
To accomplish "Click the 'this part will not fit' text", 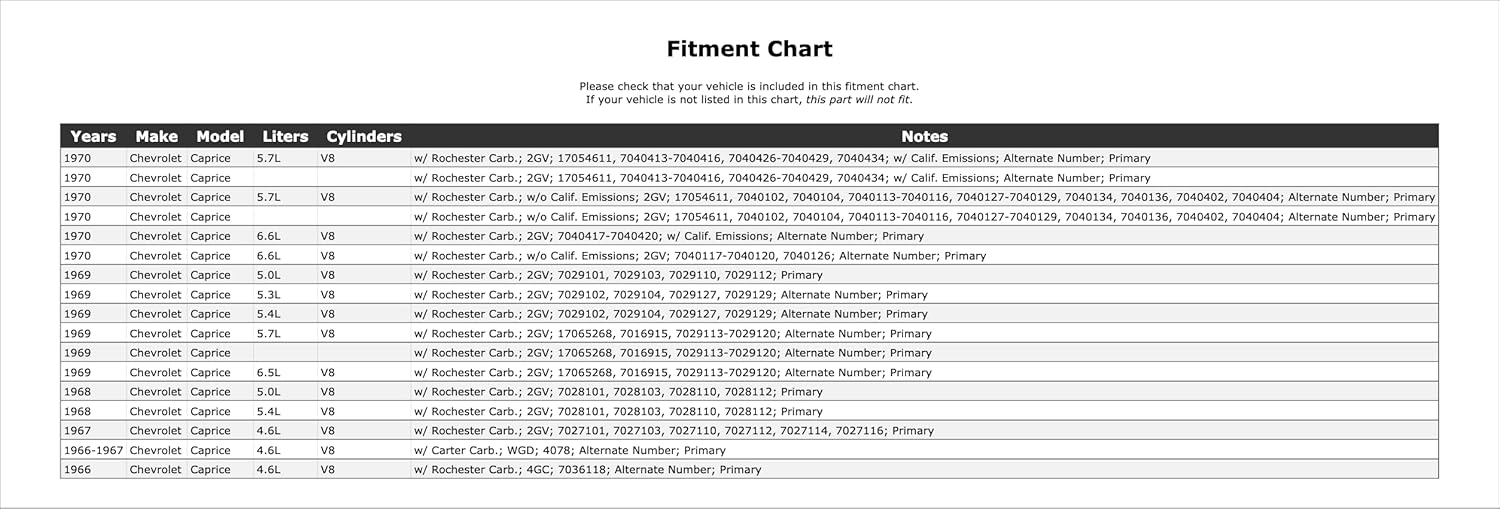I will click(858, 100).
